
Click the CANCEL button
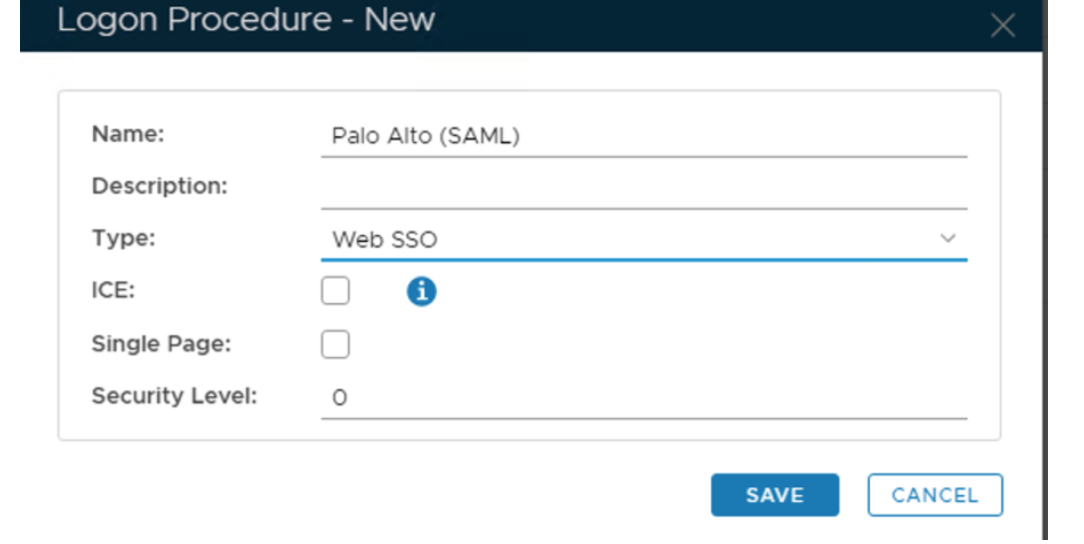click(934, 495)
